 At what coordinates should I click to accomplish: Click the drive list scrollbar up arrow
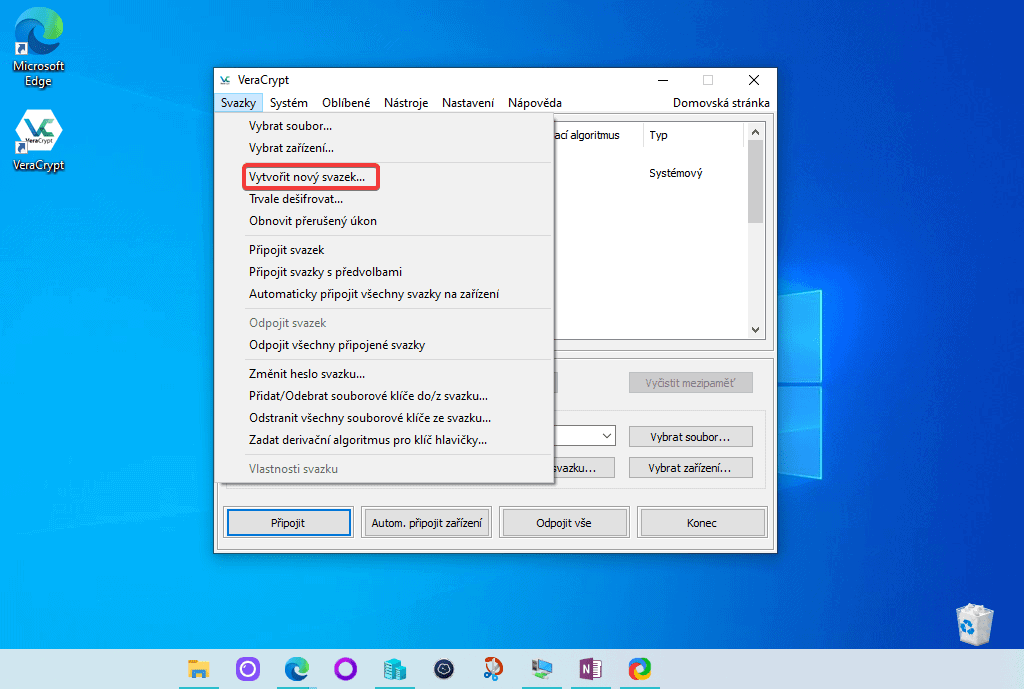[756, 133]
